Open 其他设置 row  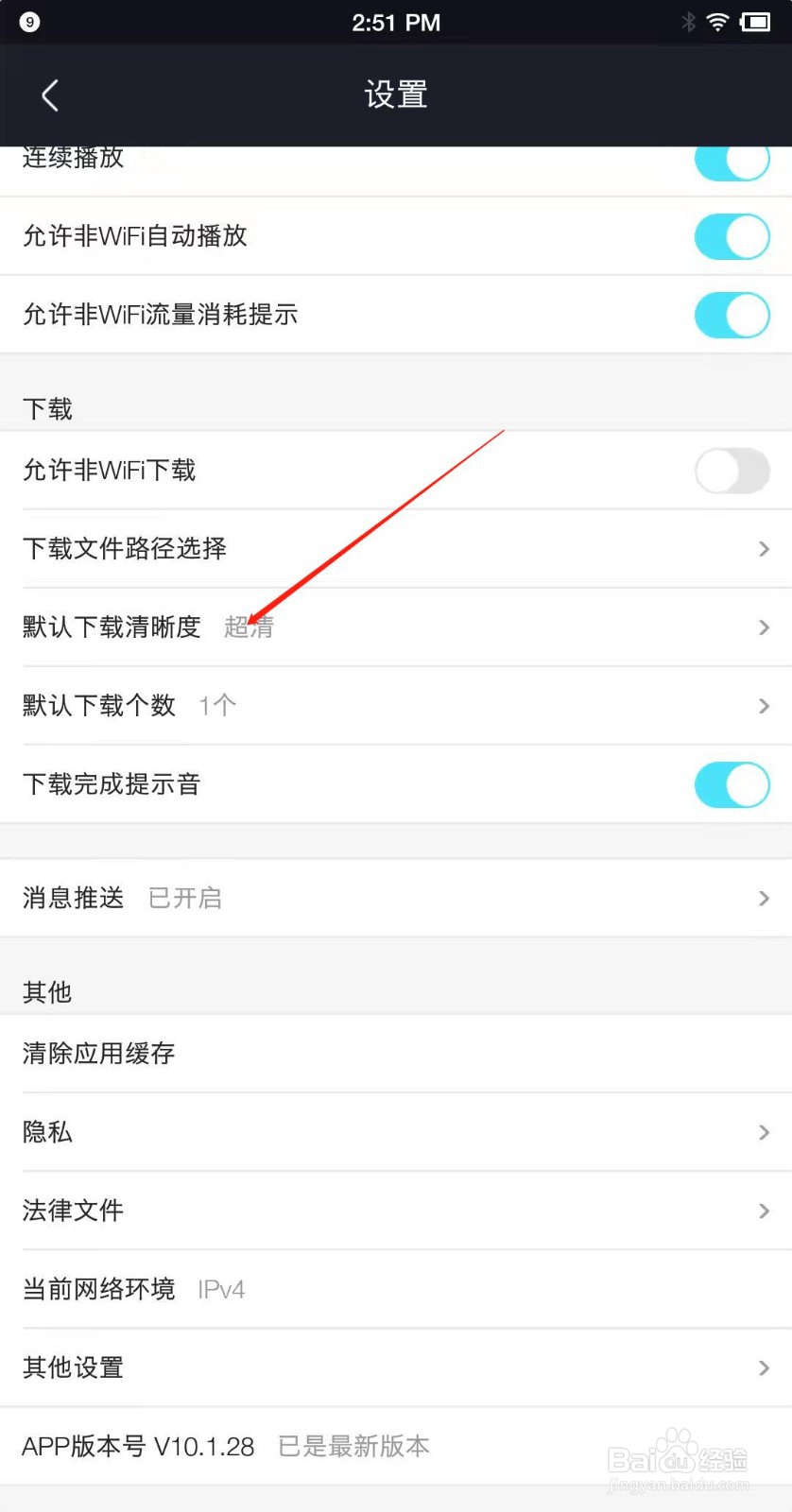pos(396,1367)
